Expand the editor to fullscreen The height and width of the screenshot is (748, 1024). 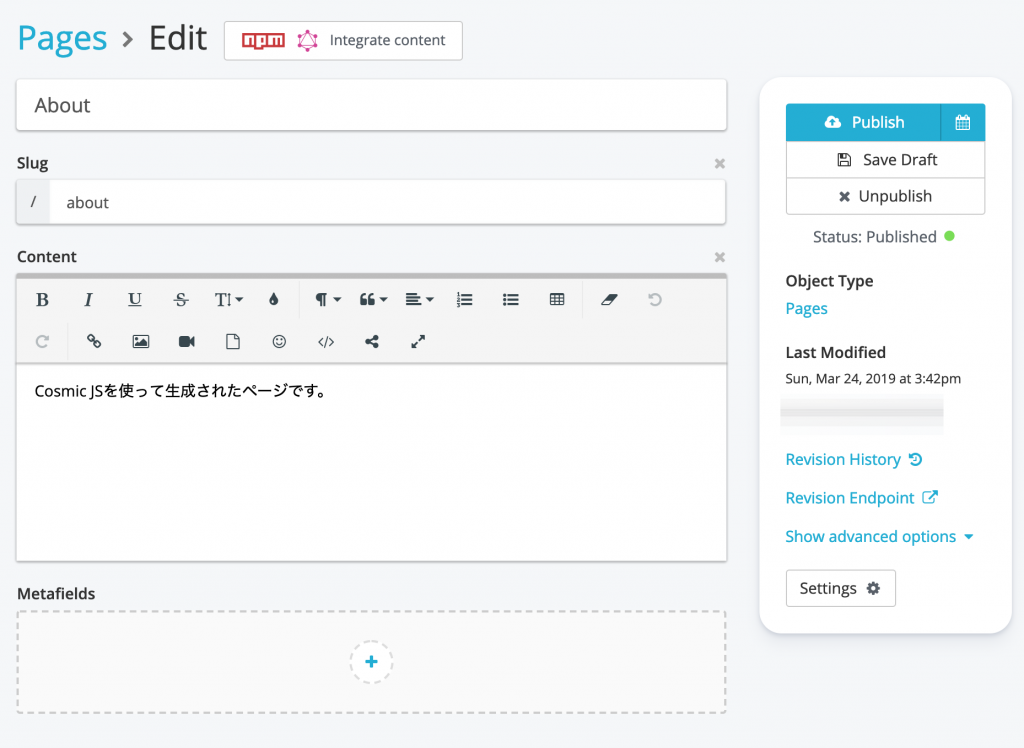tap(418, 342)
